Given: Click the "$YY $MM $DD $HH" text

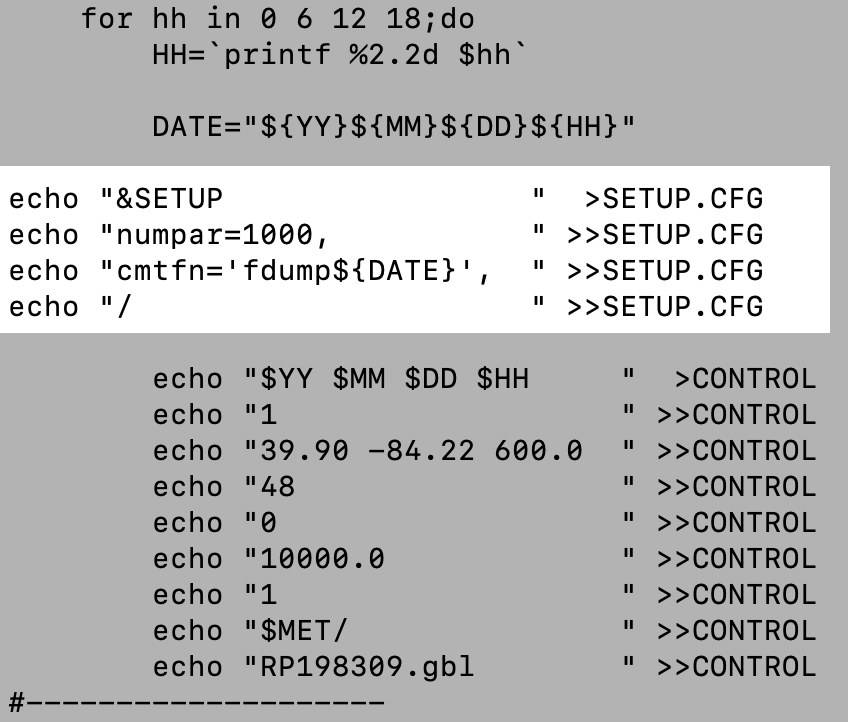Looking at the screenshot, I should 394,379.
